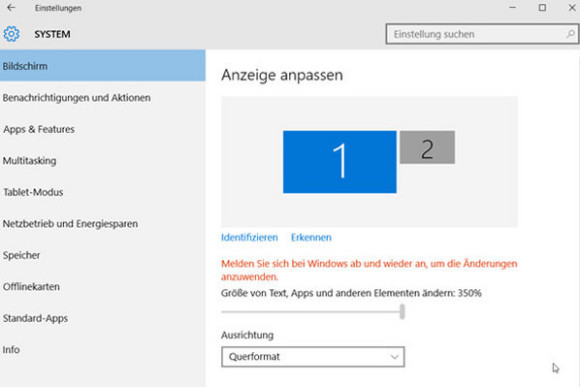Select monitor 1 in the display preview
The image size is (580, 387).
pos(340,162)
